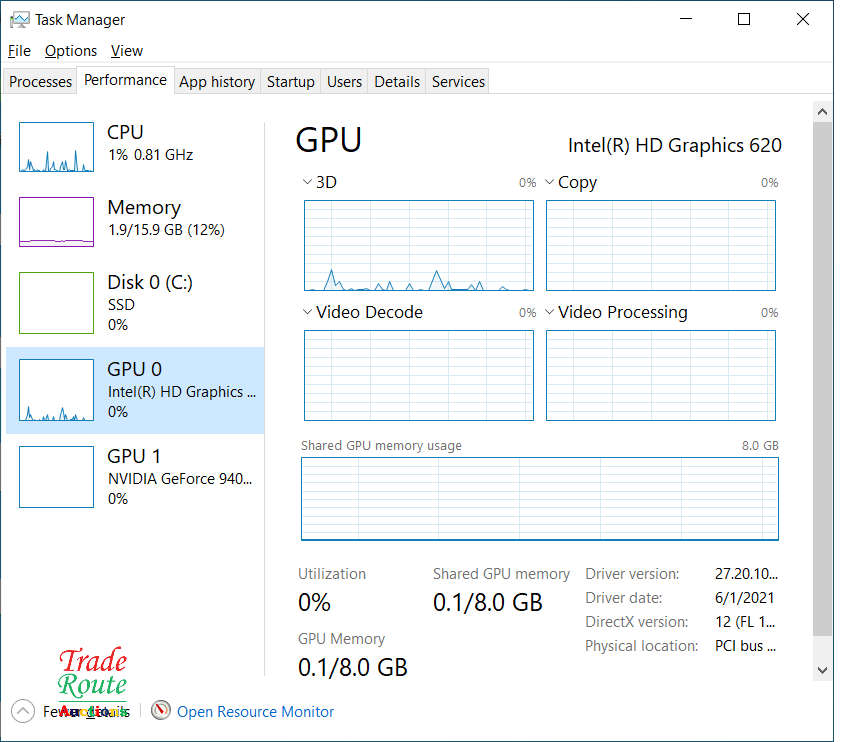Switch to the App history tab
Screen dimensions: 843x742
tap(216, 81)
